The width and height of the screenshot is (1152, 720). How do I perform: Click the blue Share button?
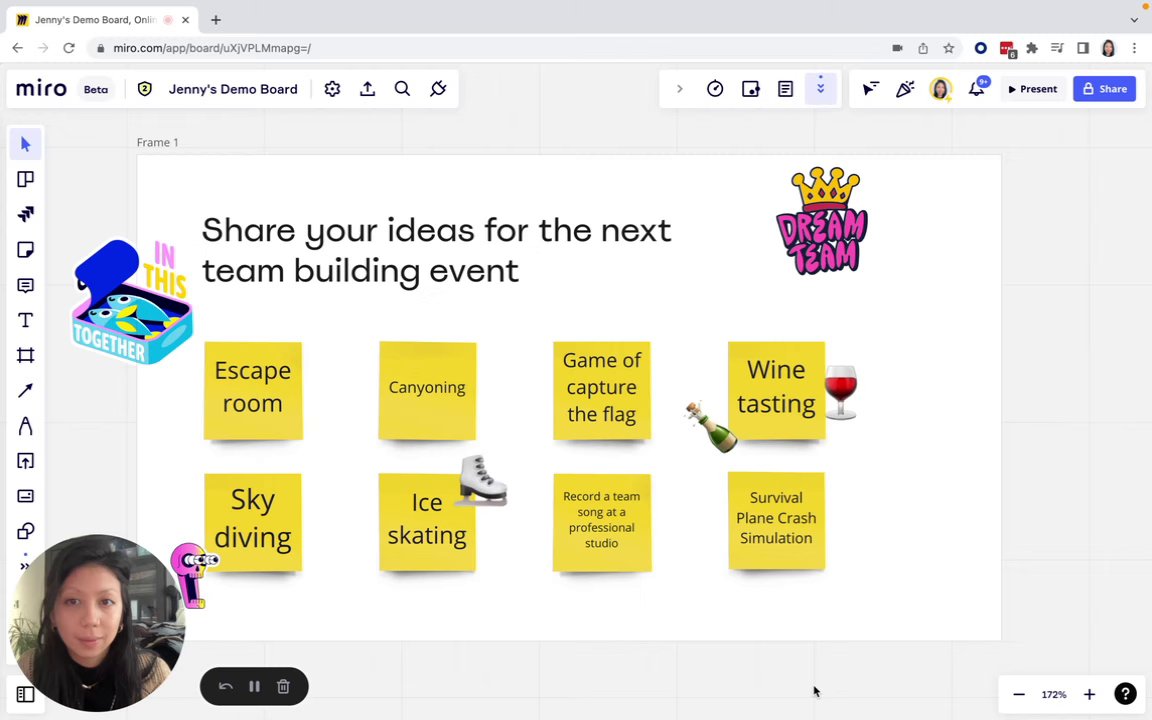tap(1104, 89)
